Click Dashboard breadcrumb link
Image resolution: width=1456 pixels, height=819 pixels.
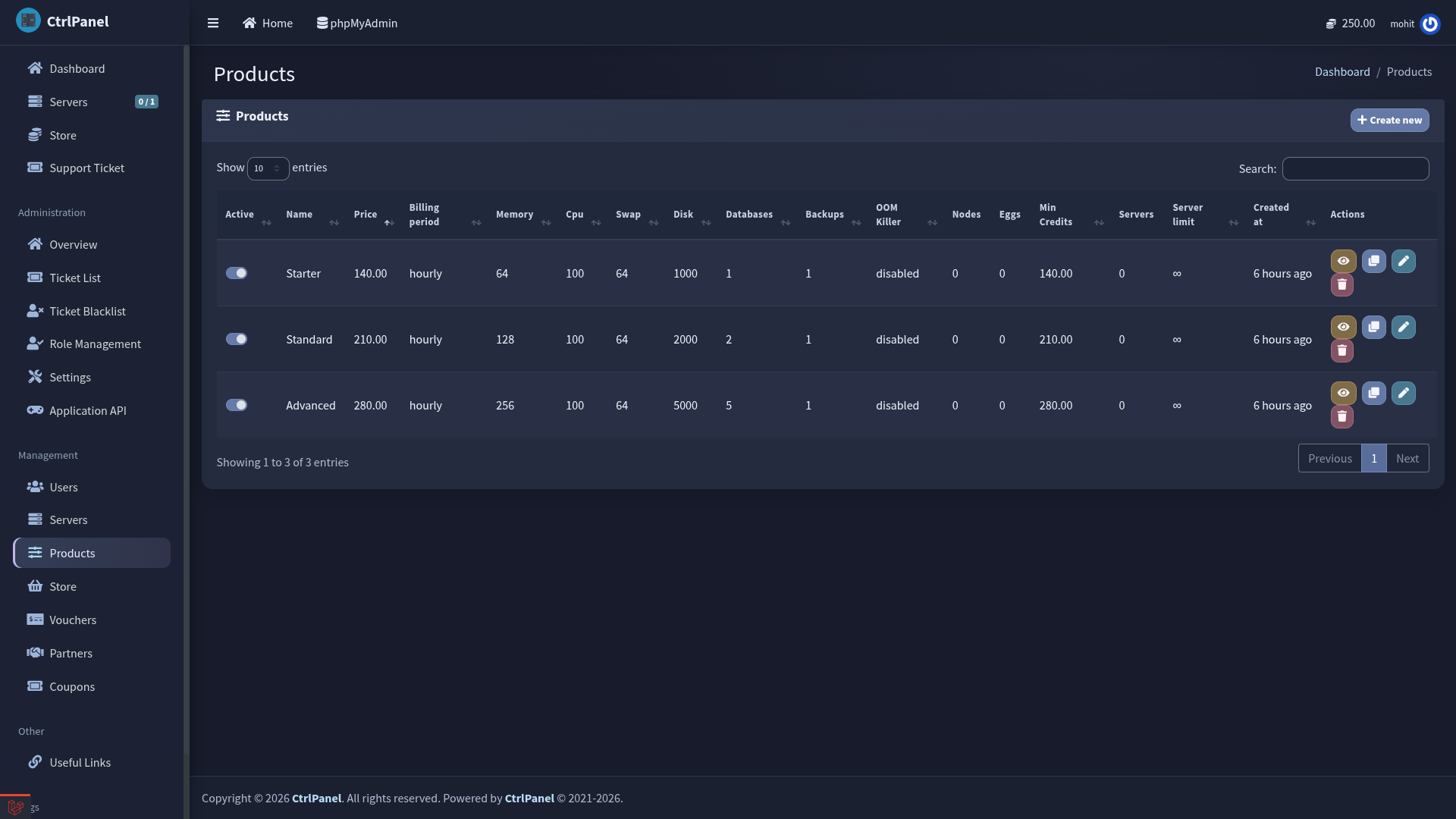click(x=1342, y=71)
